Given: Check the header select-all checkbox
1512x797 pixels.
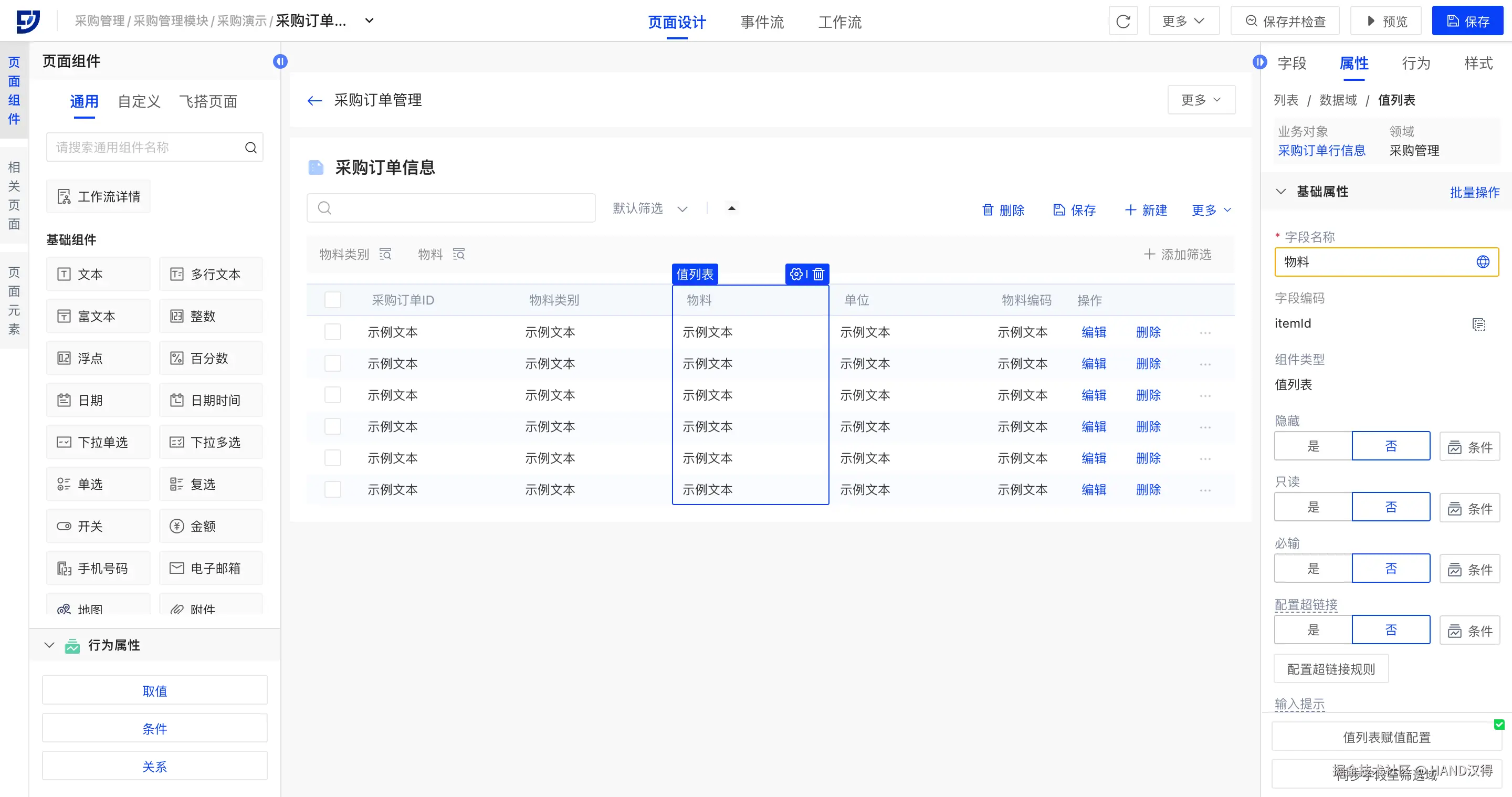Looking at the screenshot, I should coord(333,300).
